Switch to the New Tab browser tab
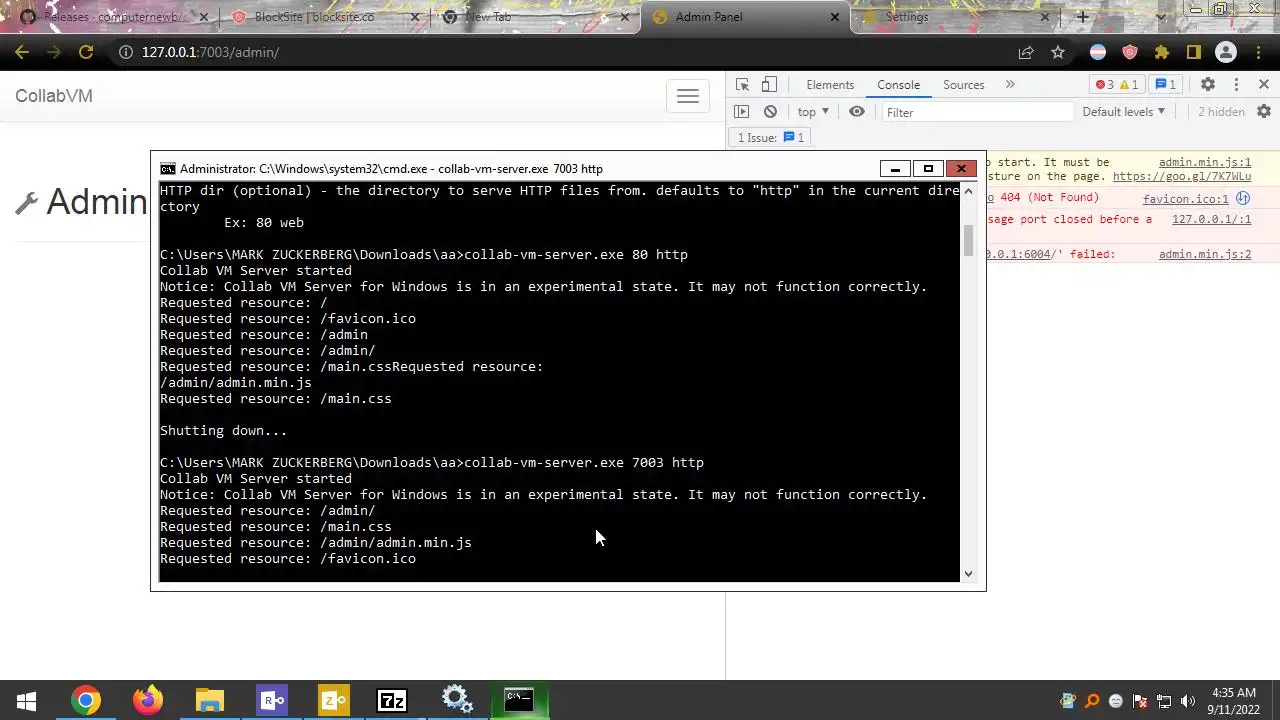 535,17
